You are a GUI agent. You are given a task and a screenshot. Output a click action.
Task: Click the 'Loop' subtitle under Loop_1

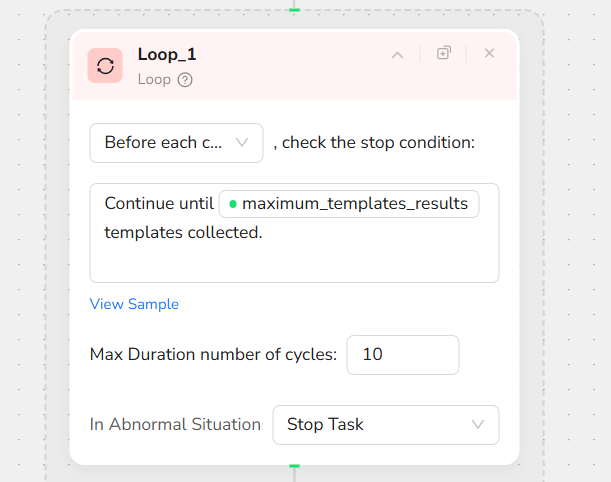pos(154,80)
